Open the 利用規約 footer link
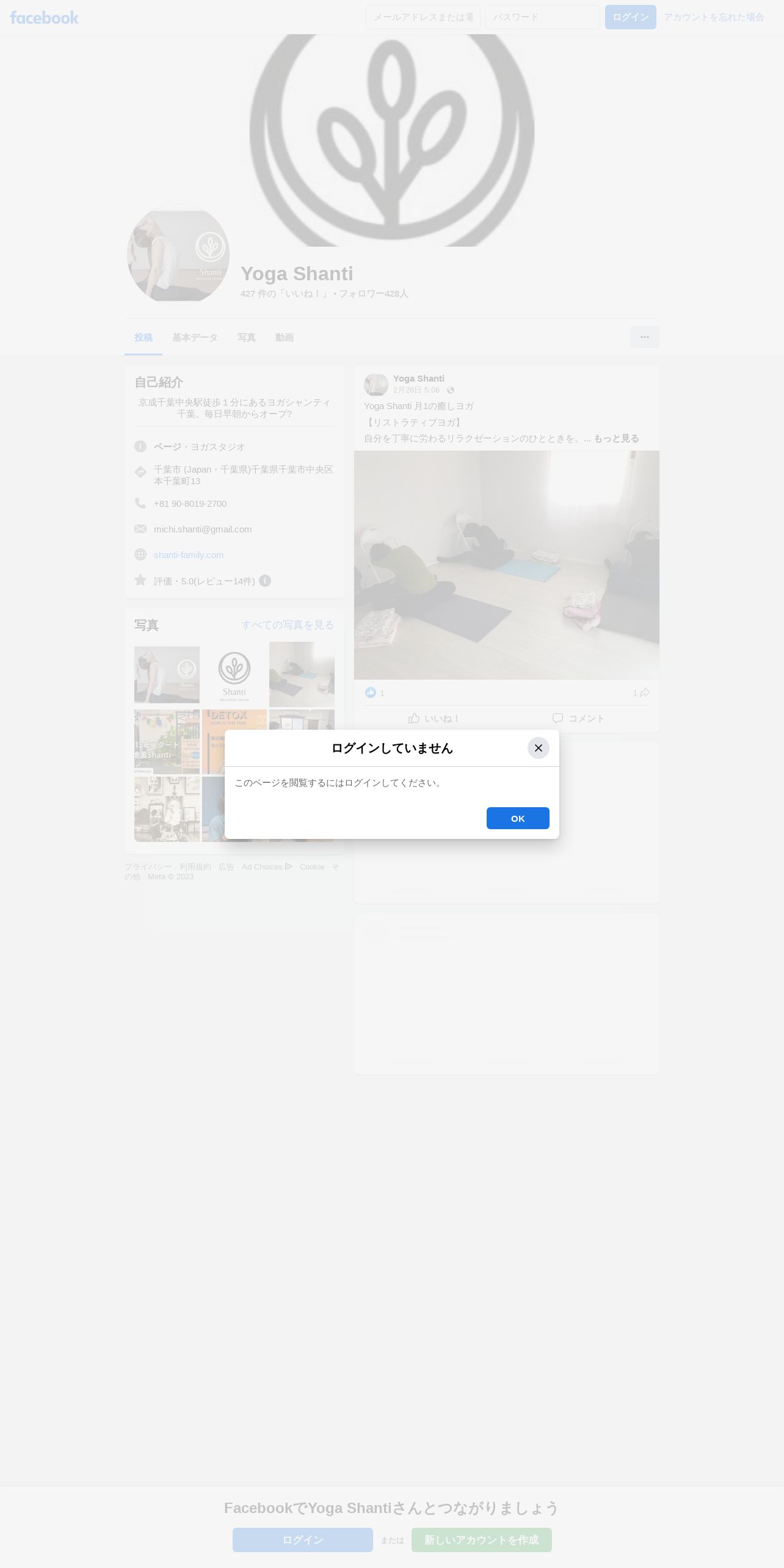Screen dimensions: 784x1568 point(195,867)
